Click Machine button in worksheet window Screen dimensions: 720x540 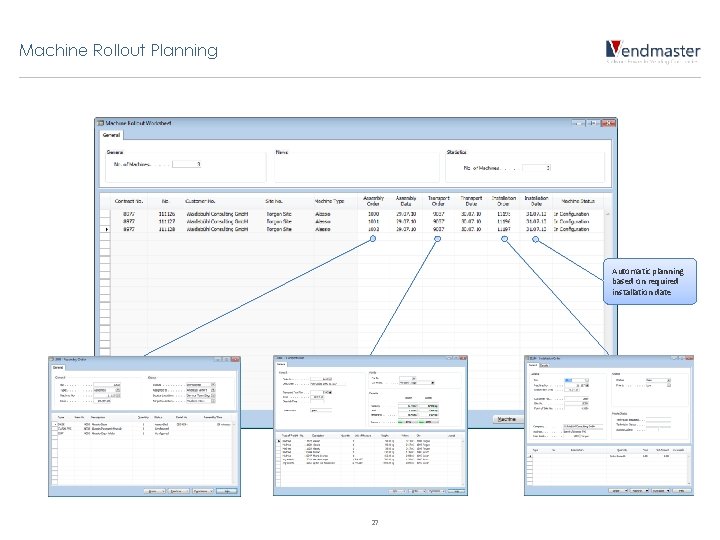pos(507,419)
